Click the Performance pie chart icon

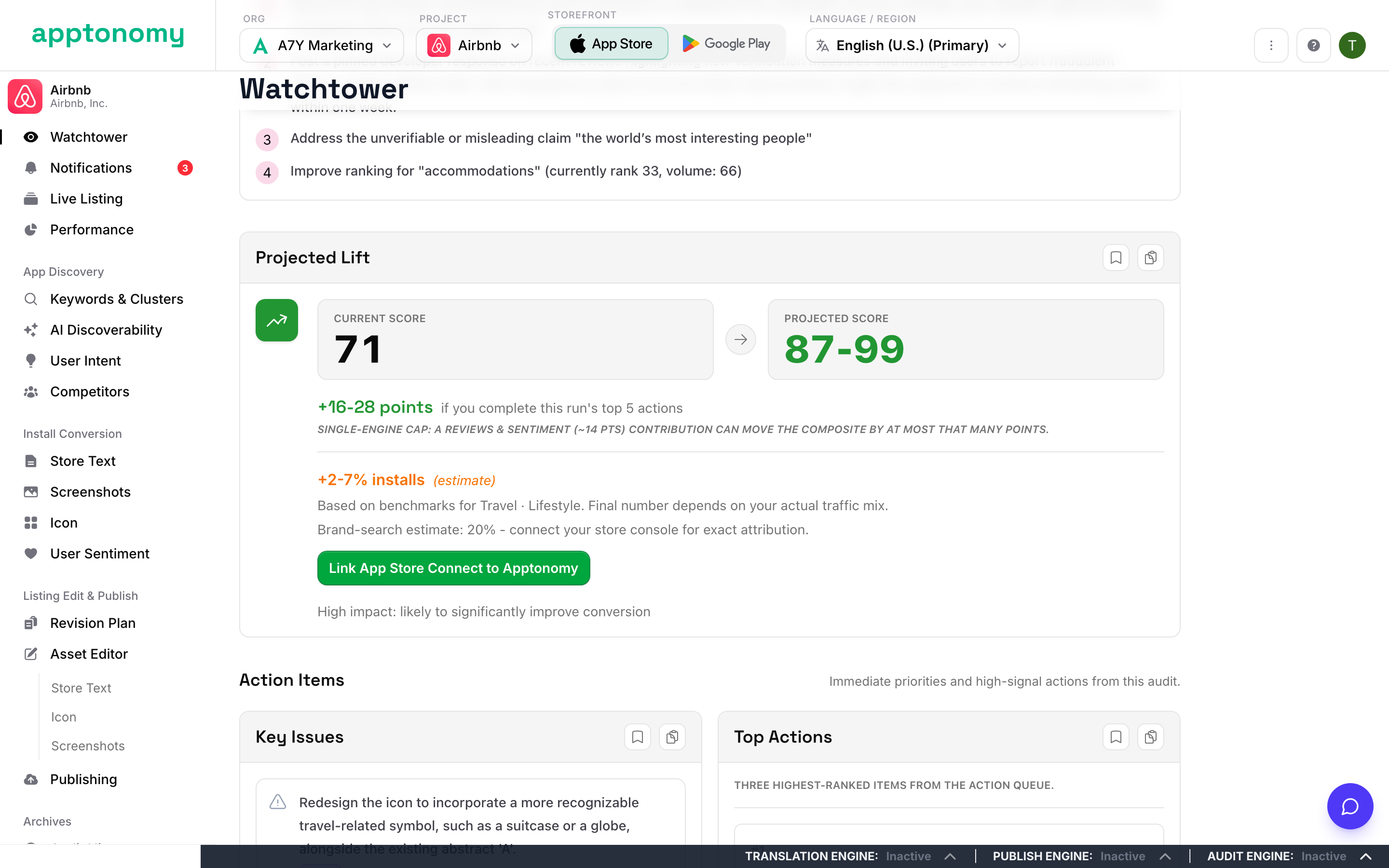tap(31, 230)
